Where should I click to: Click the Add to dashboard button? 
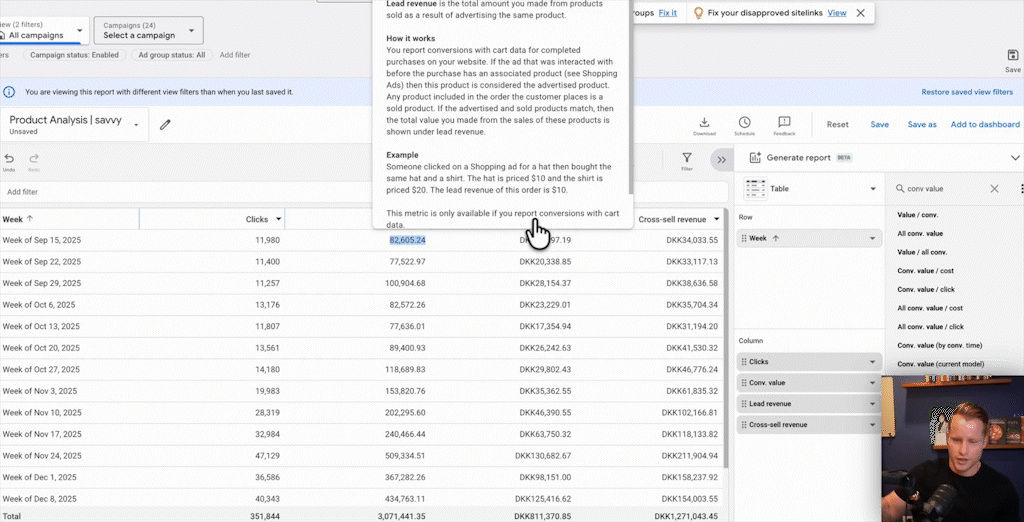984,125
